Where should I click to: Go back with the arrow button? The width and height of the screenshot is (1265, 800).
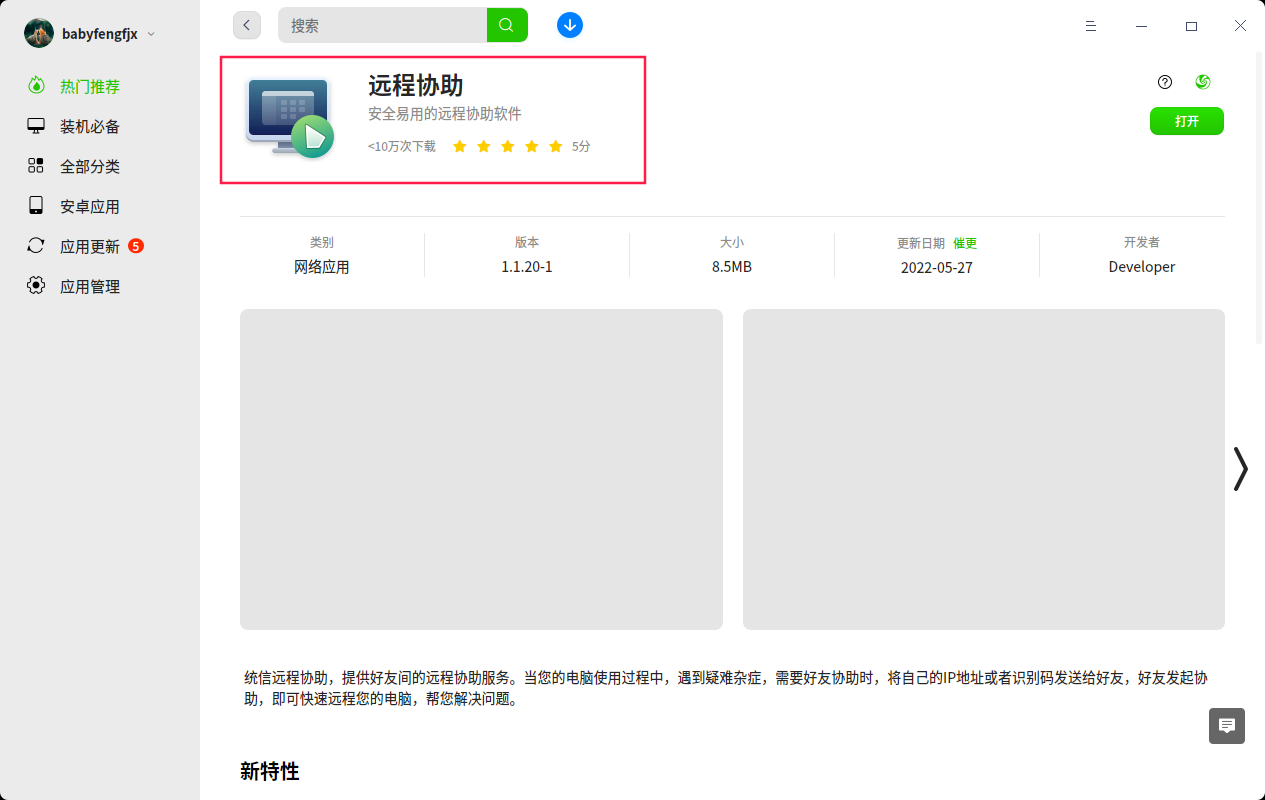(247, 25)
